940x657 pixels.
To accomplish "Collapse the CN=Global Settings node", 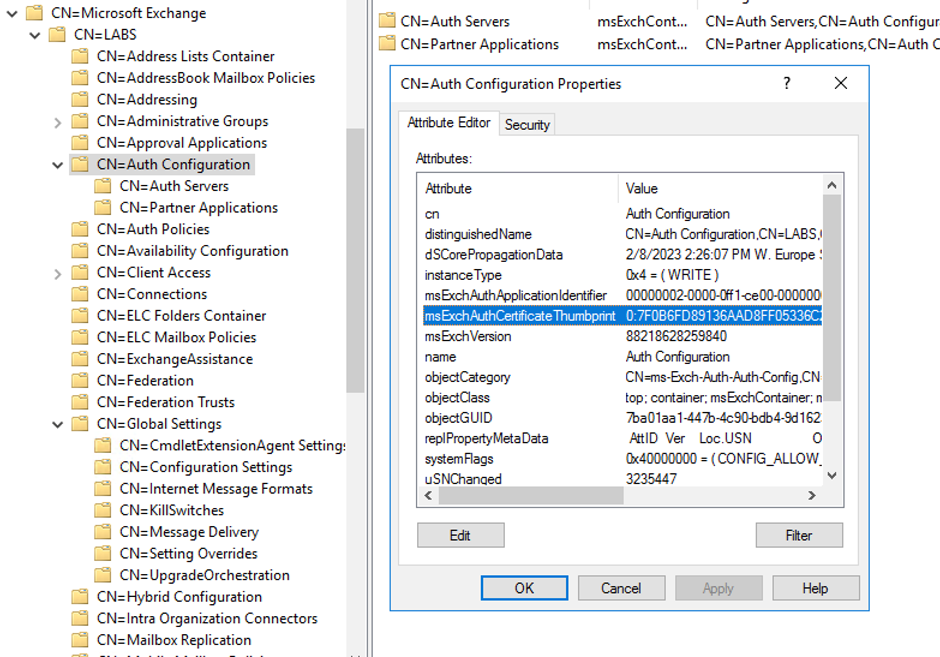I will (x=58, y=424).
